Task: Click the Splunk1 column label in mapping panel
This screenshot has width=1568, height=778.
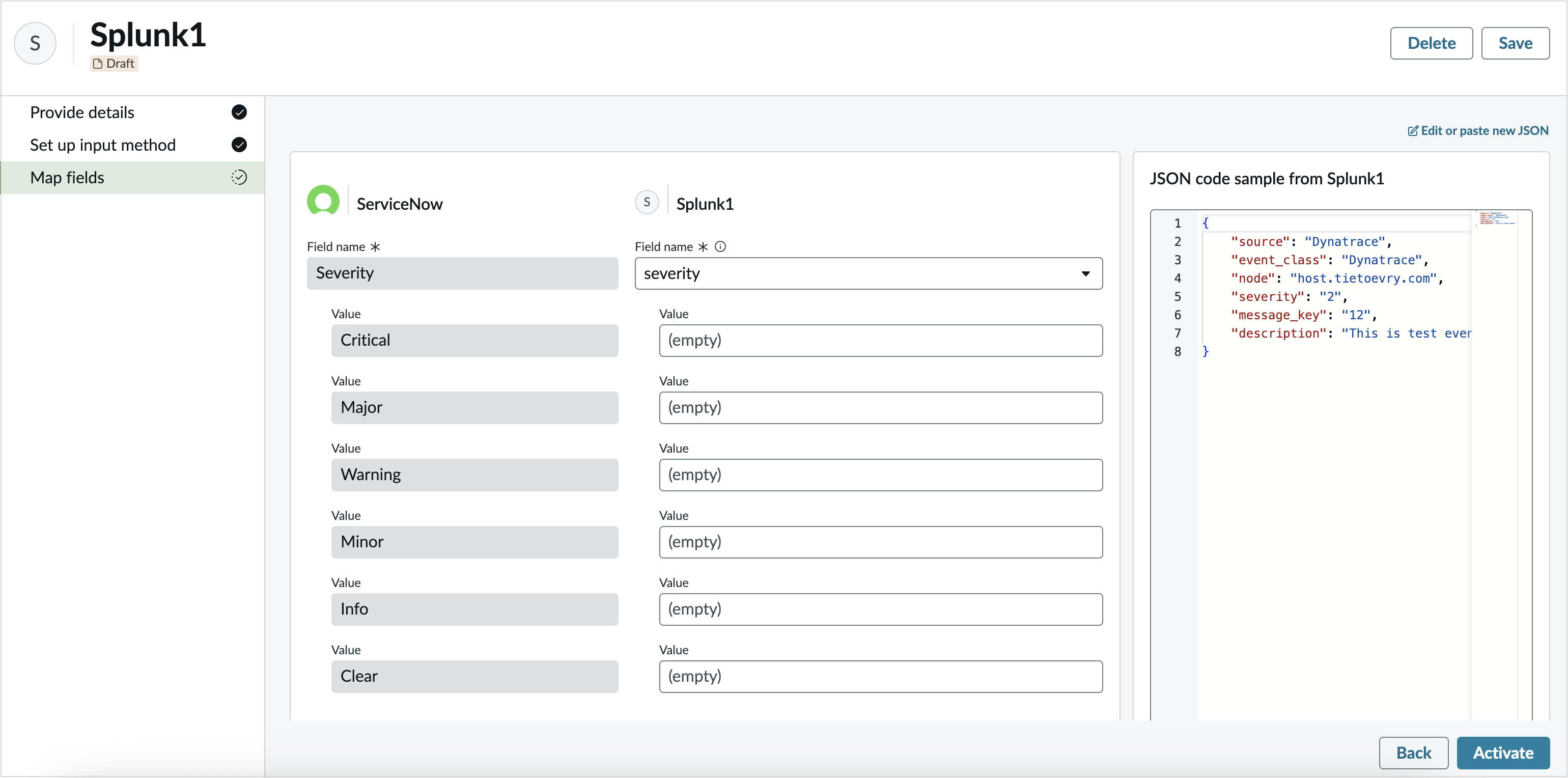Action: point(705,204)
